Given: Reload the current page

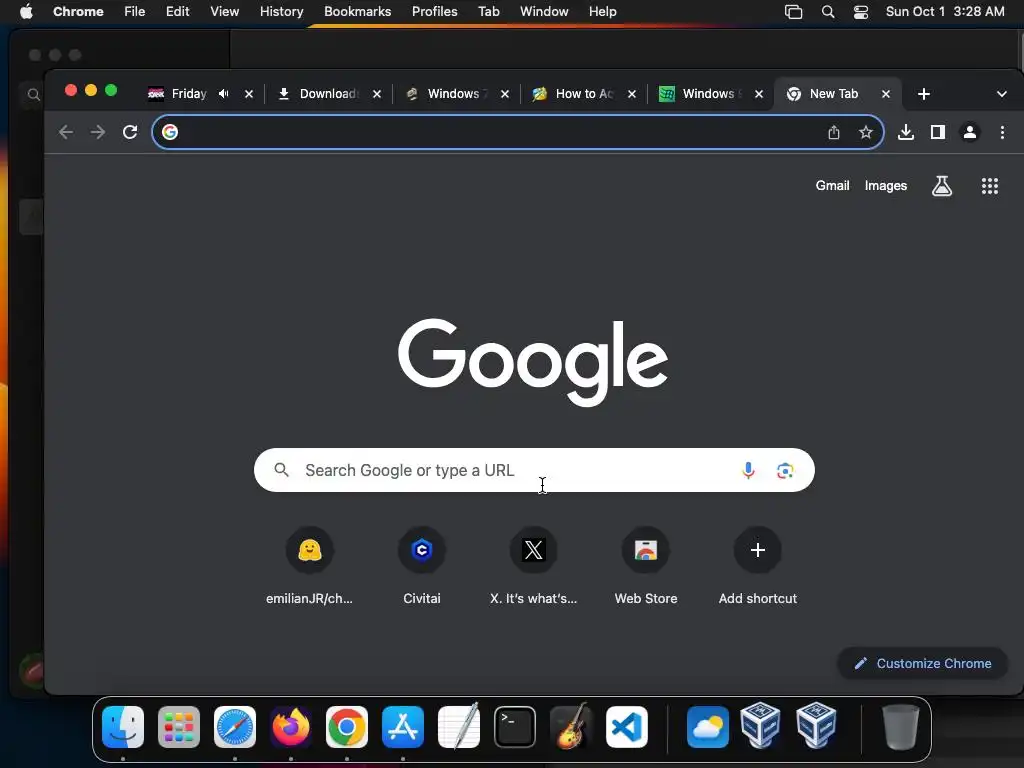Looking at the screenshot, I should click(130, 133).
